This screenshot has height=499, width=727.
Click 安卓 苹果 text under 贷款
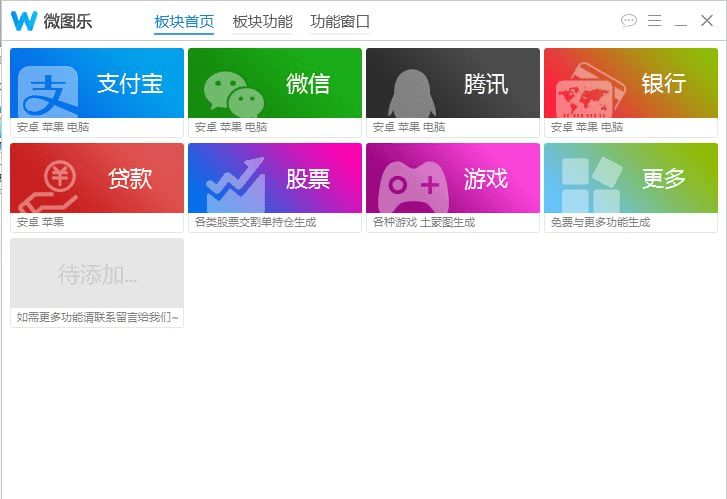pos(40,222)
